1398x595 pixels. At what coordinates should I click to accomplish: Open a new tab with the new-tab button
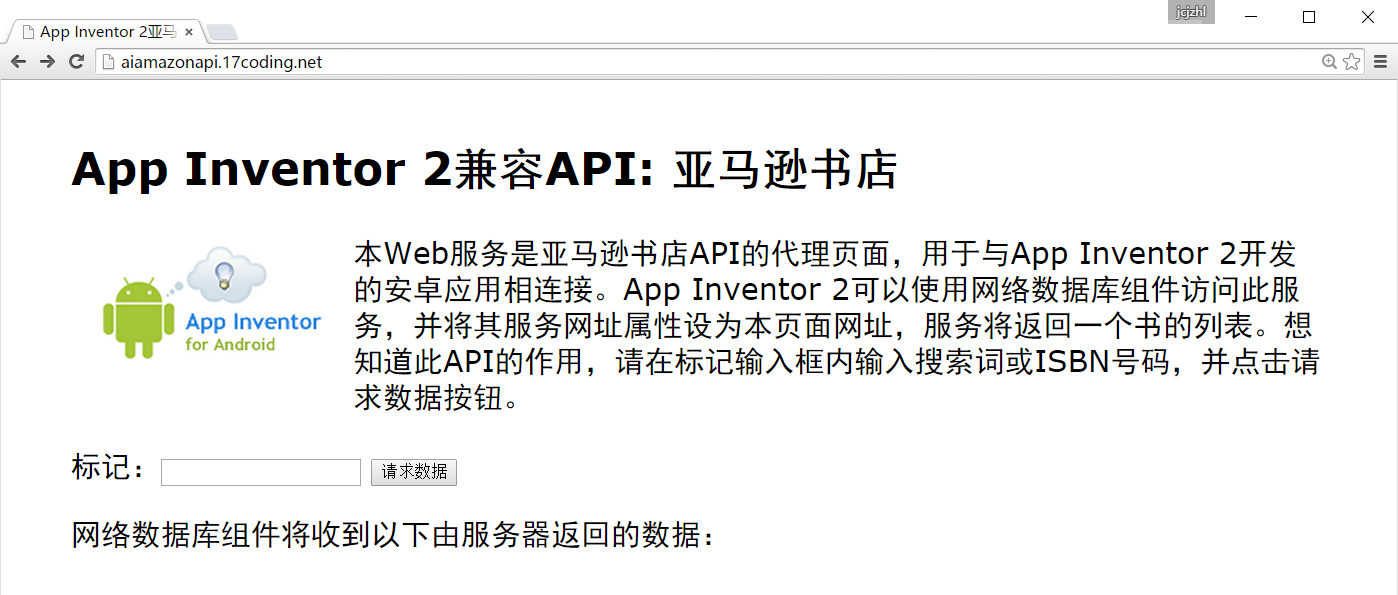tap(221, 32)
